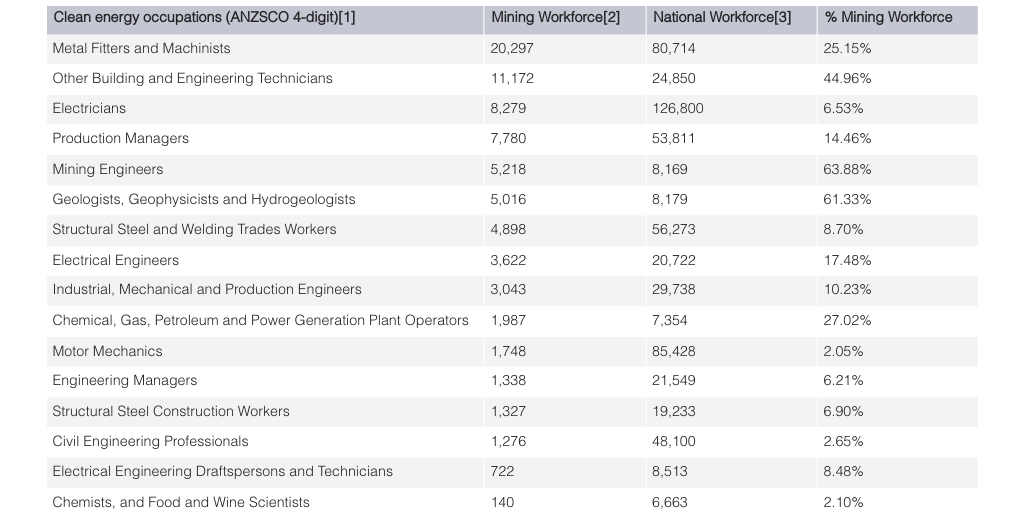Click the percentage value 6.21%
Image resolution: width=1024 pixels, height=512 pixels.
843,380
